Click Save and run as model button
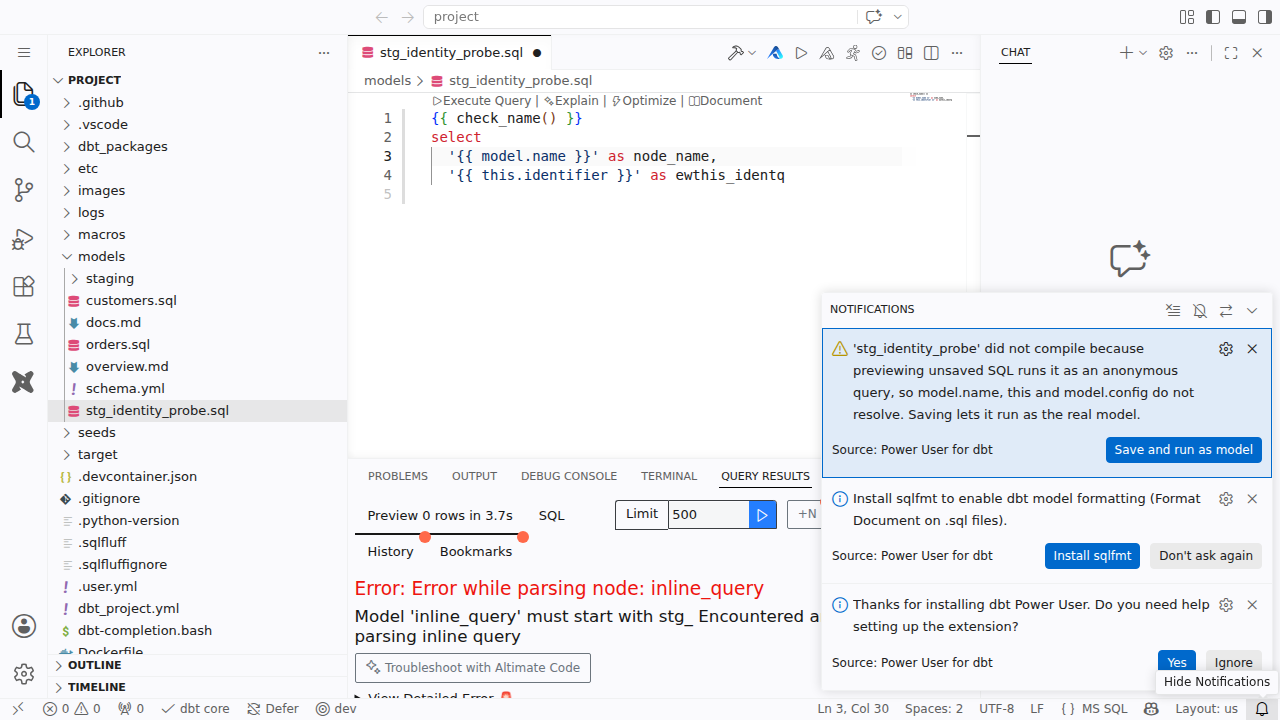The width and height of the screenshot is (1280, 720). click(1184, 450)
